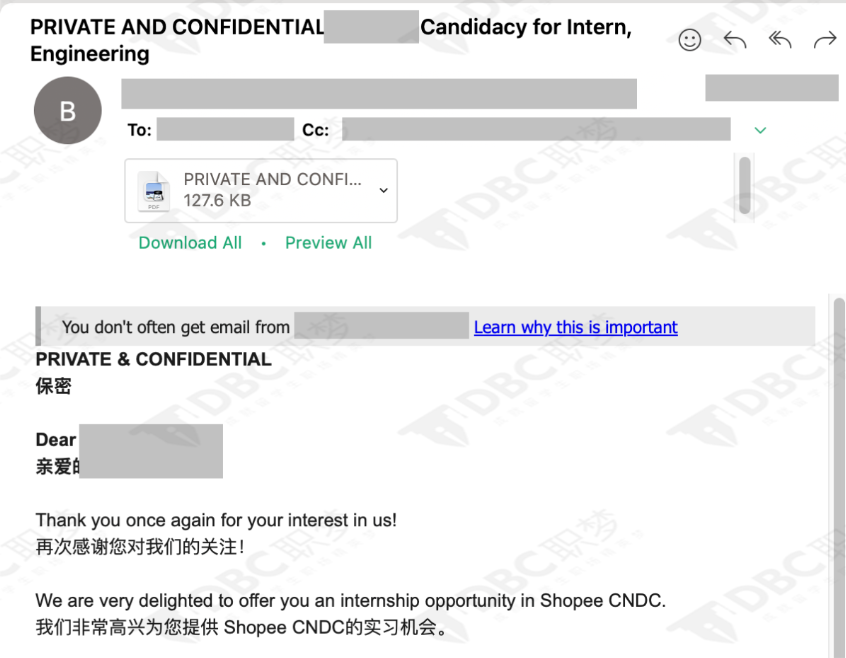The width and height of the screenshot is (846, 658).
Task: Reply all with the double arrow icon
Action: point(780,40)
